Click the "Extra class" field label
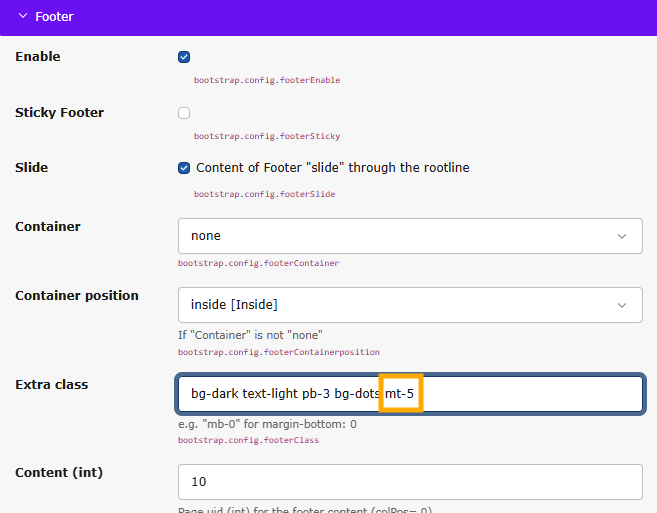This screenshot has height=513, width=657. click(x=51, y=385)
